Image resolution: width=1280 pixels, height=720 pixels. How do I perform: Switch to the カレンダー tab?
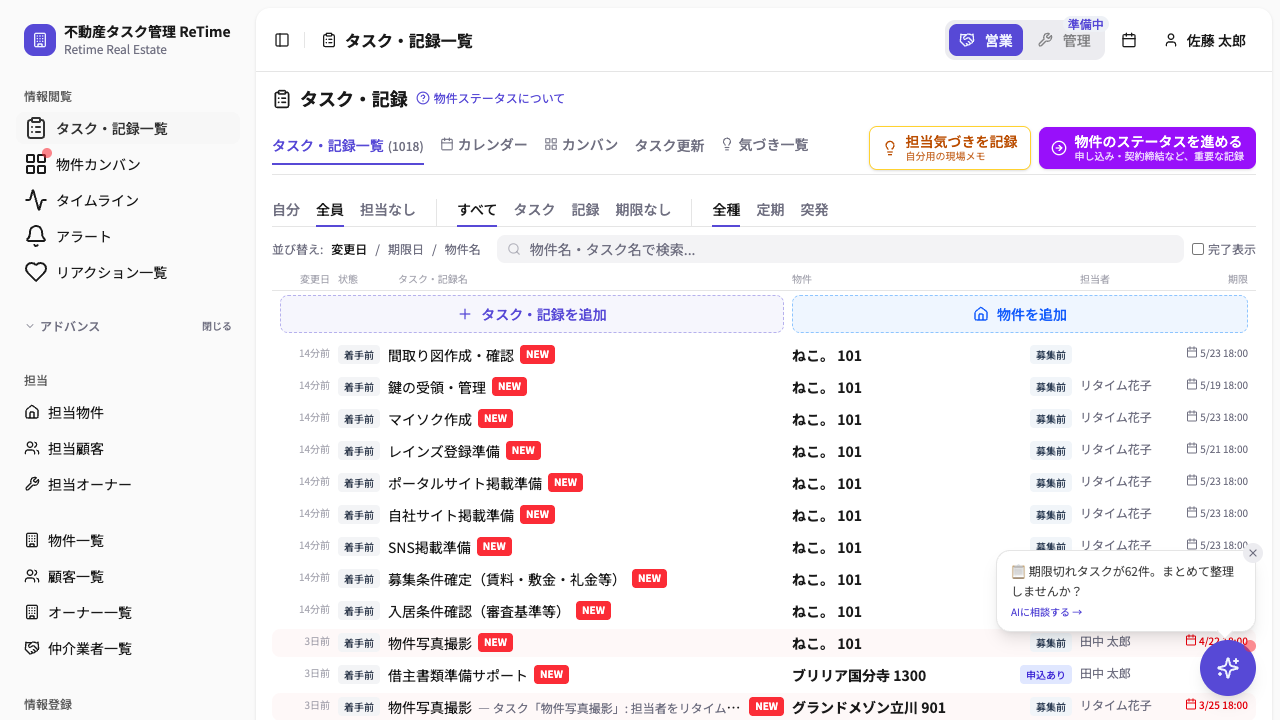tap(484, 145)
